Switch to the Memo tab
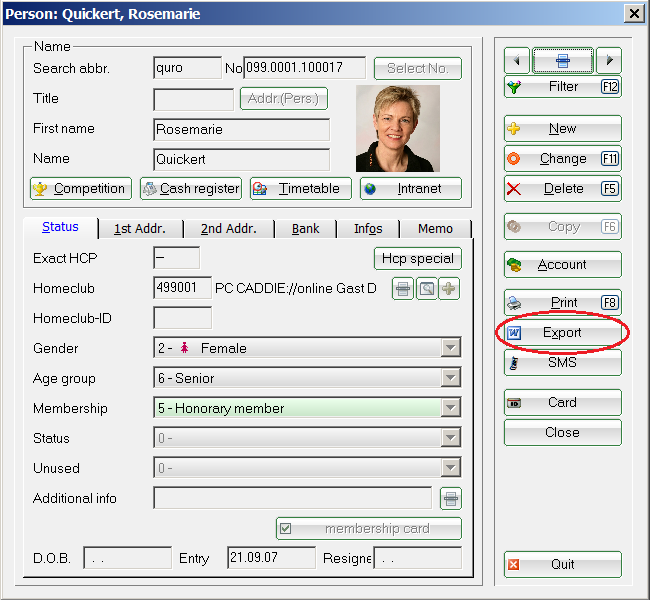This screenshot has height=600, width=650. pos(435,228)
